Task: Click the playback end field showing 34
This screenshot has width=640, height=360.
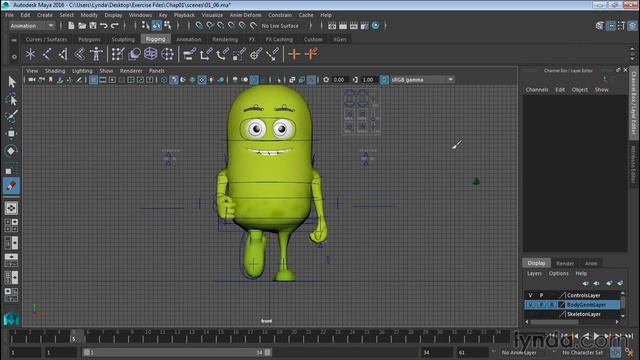Action: (x=436, y=352)
